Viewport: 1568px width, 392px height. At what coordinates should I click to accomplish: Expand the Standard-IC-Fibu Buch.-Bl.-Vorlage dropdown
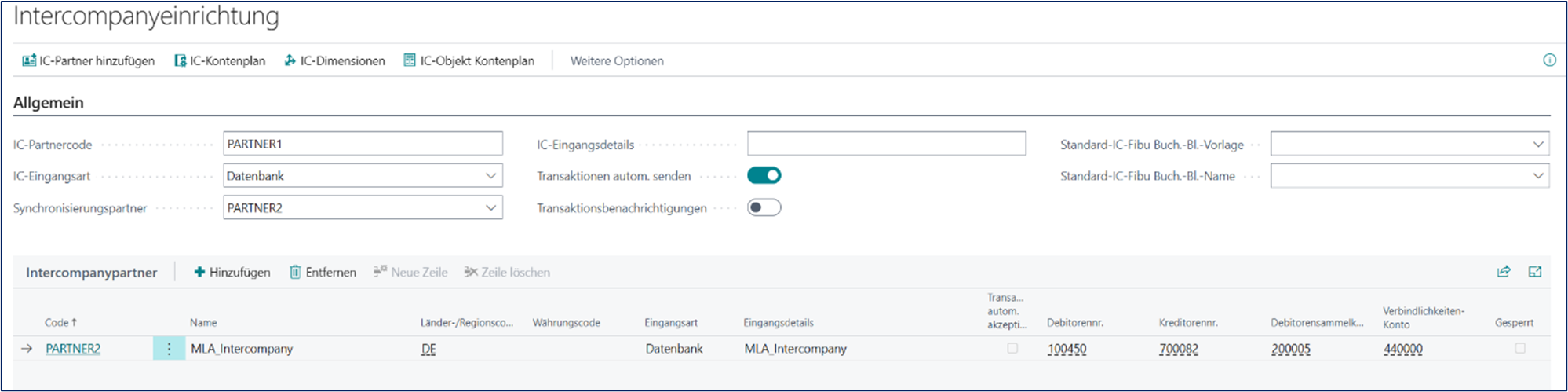[x=1538, y=145]
